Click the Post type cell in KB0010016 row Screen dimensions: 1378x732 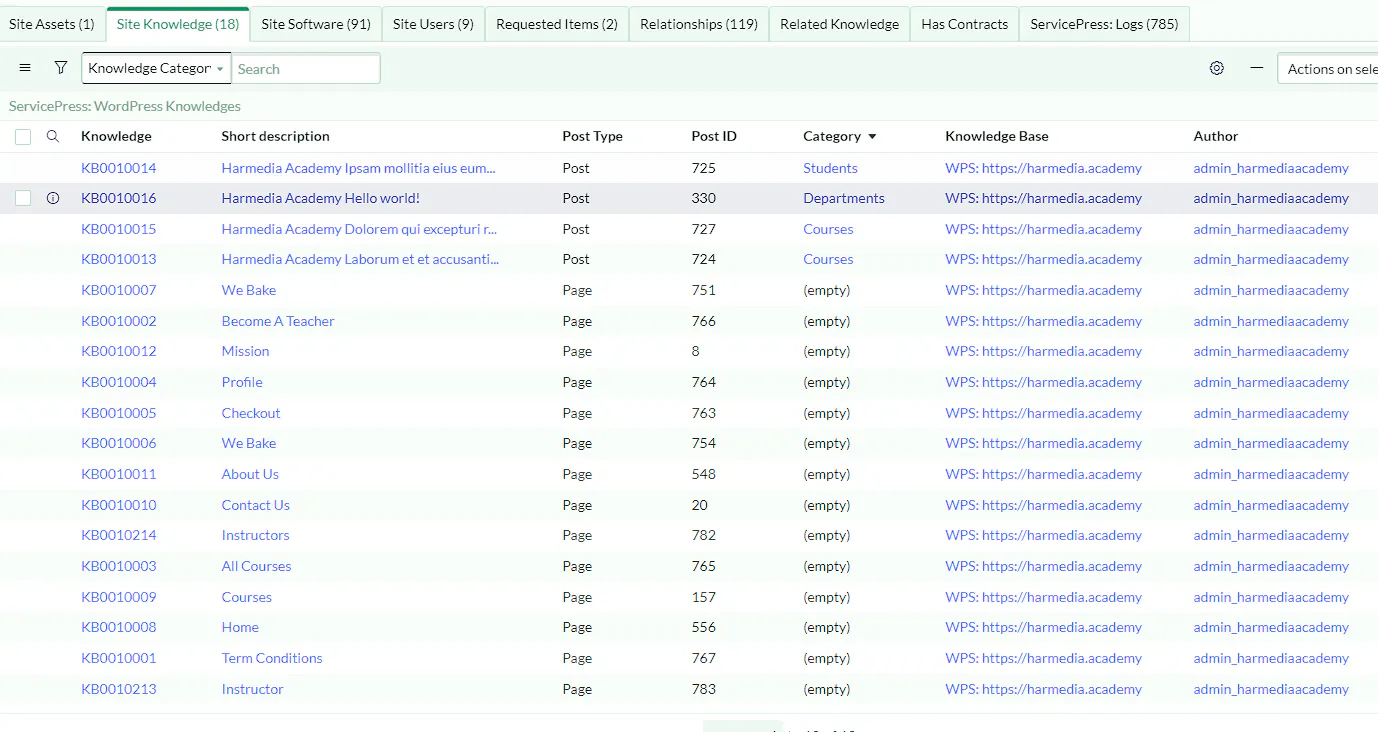(576, 198)
